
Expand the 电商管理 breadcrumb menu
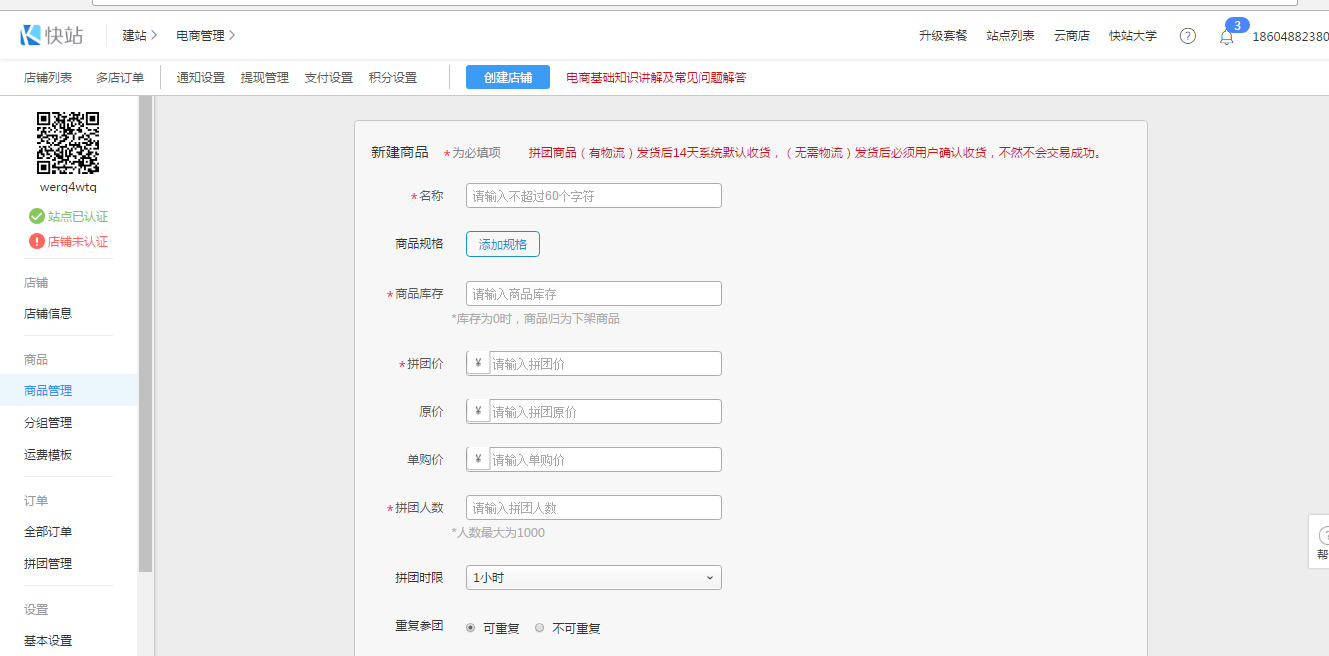(x=205, y=36)
